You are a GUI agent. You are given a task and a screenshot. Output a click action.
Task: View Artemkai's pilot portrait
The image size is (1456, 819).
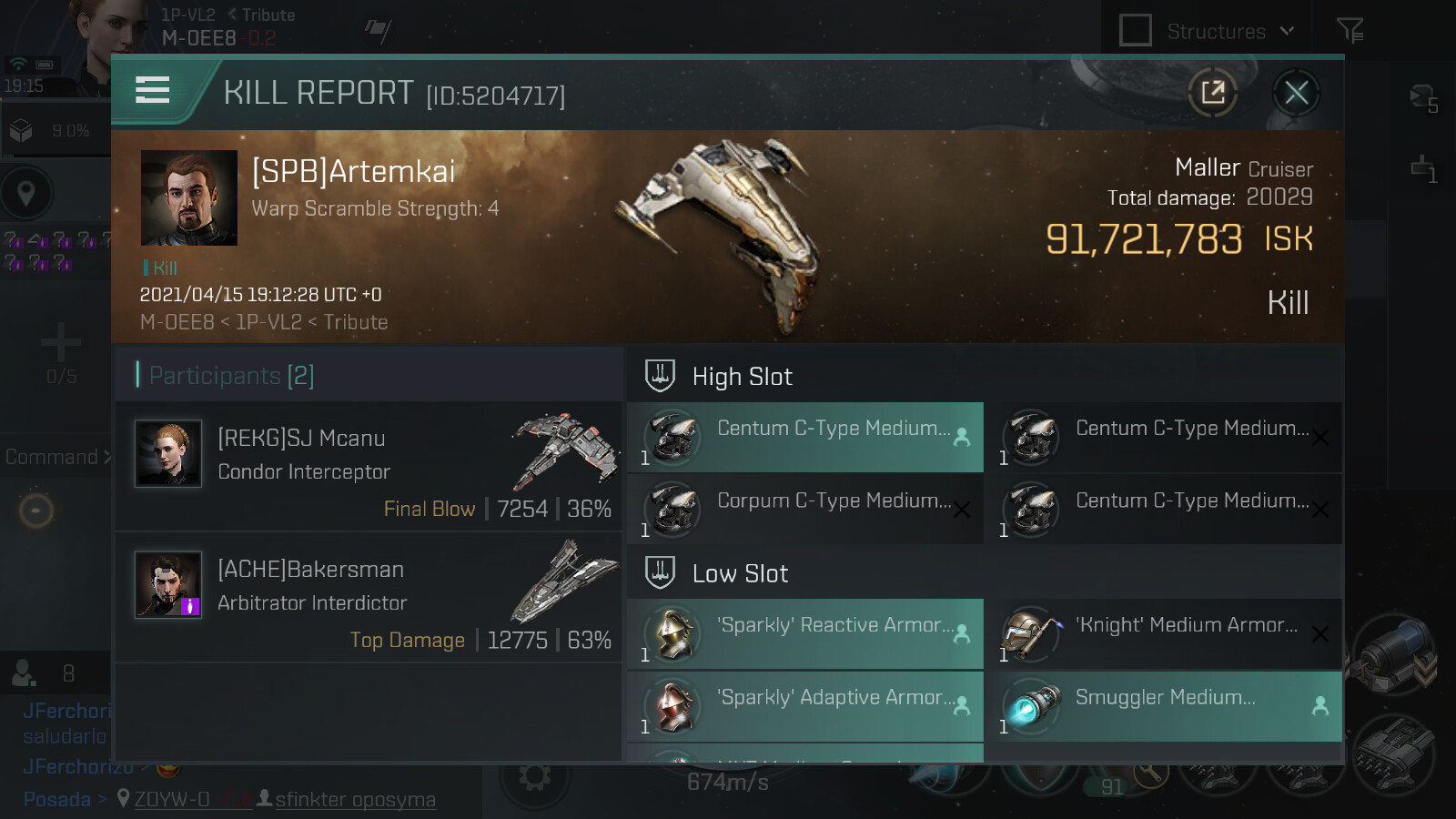pyautogui.click(x=189, y=197)
